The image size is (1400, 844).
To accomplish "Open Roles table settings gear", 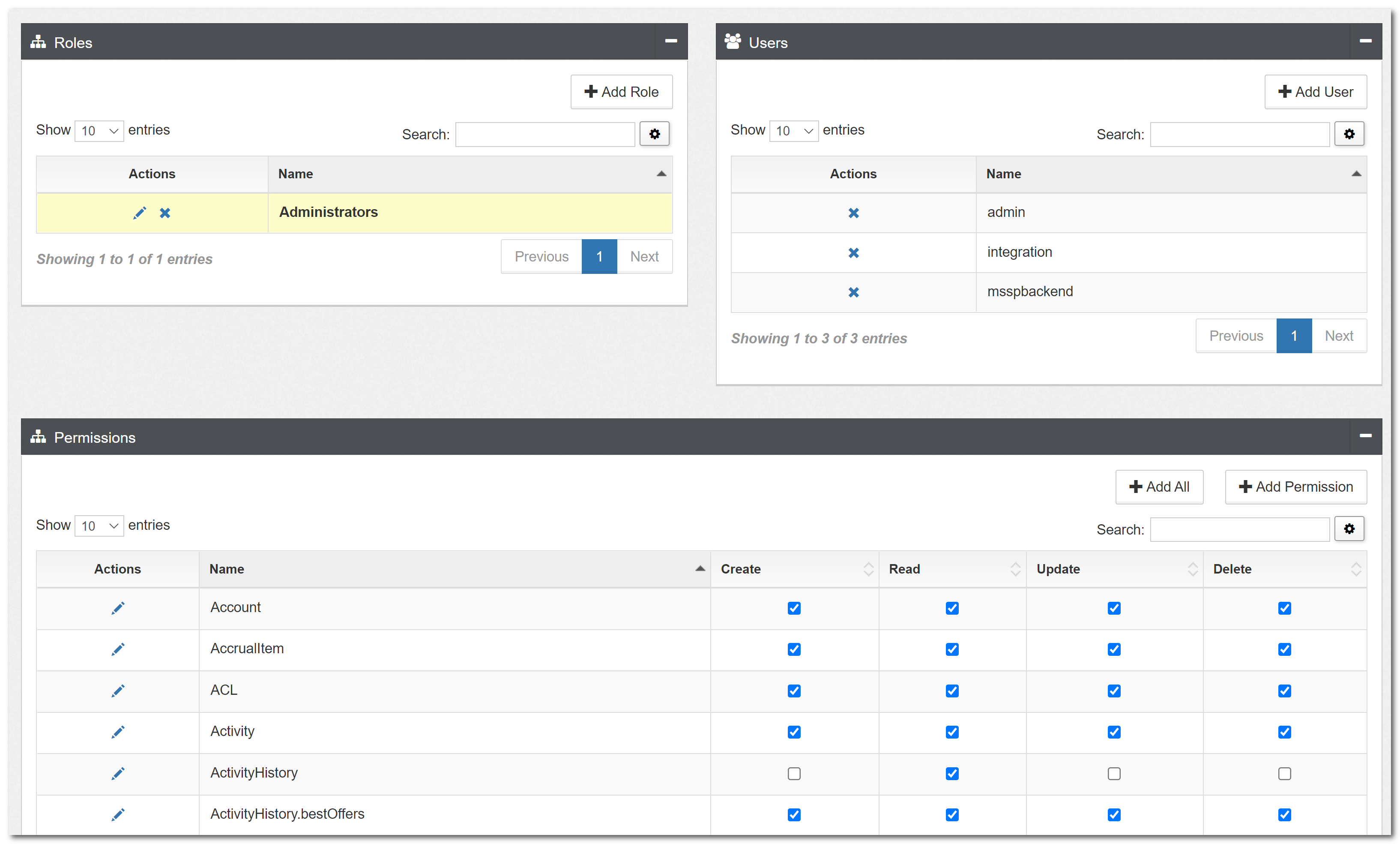I will click(x=654, y=134).
